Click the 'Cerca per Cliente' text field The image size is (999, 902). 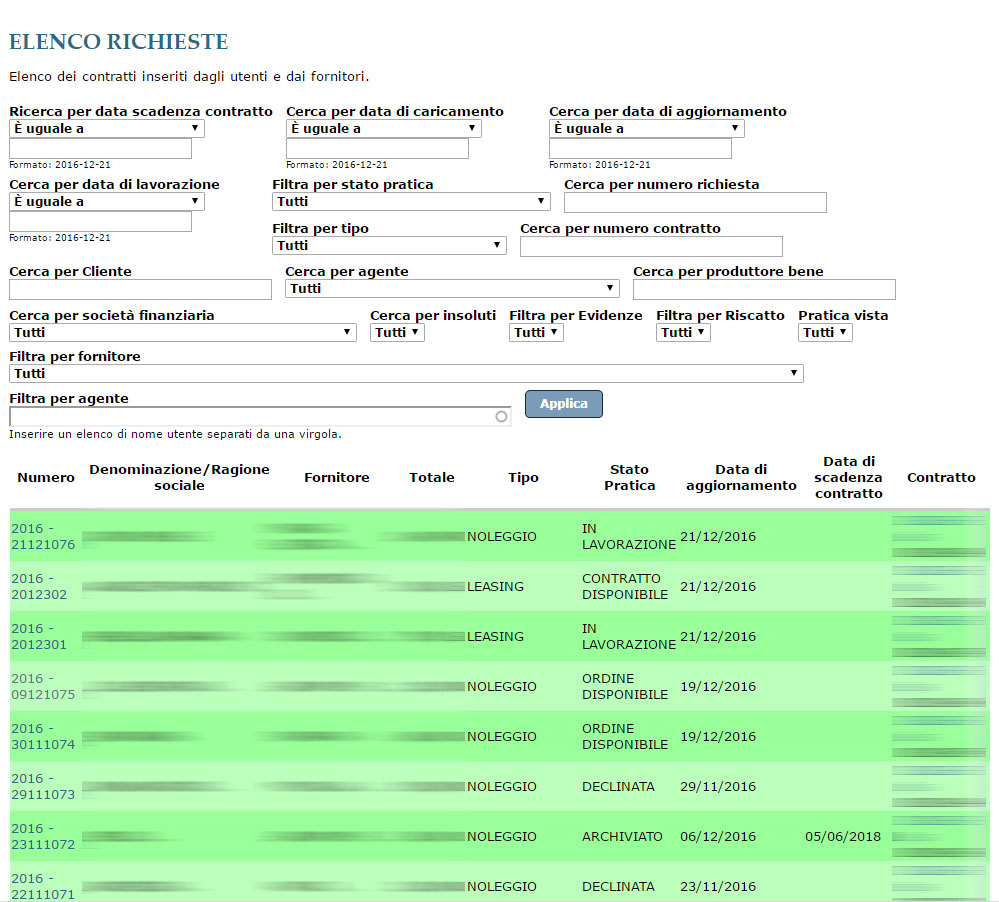point(140,290)
